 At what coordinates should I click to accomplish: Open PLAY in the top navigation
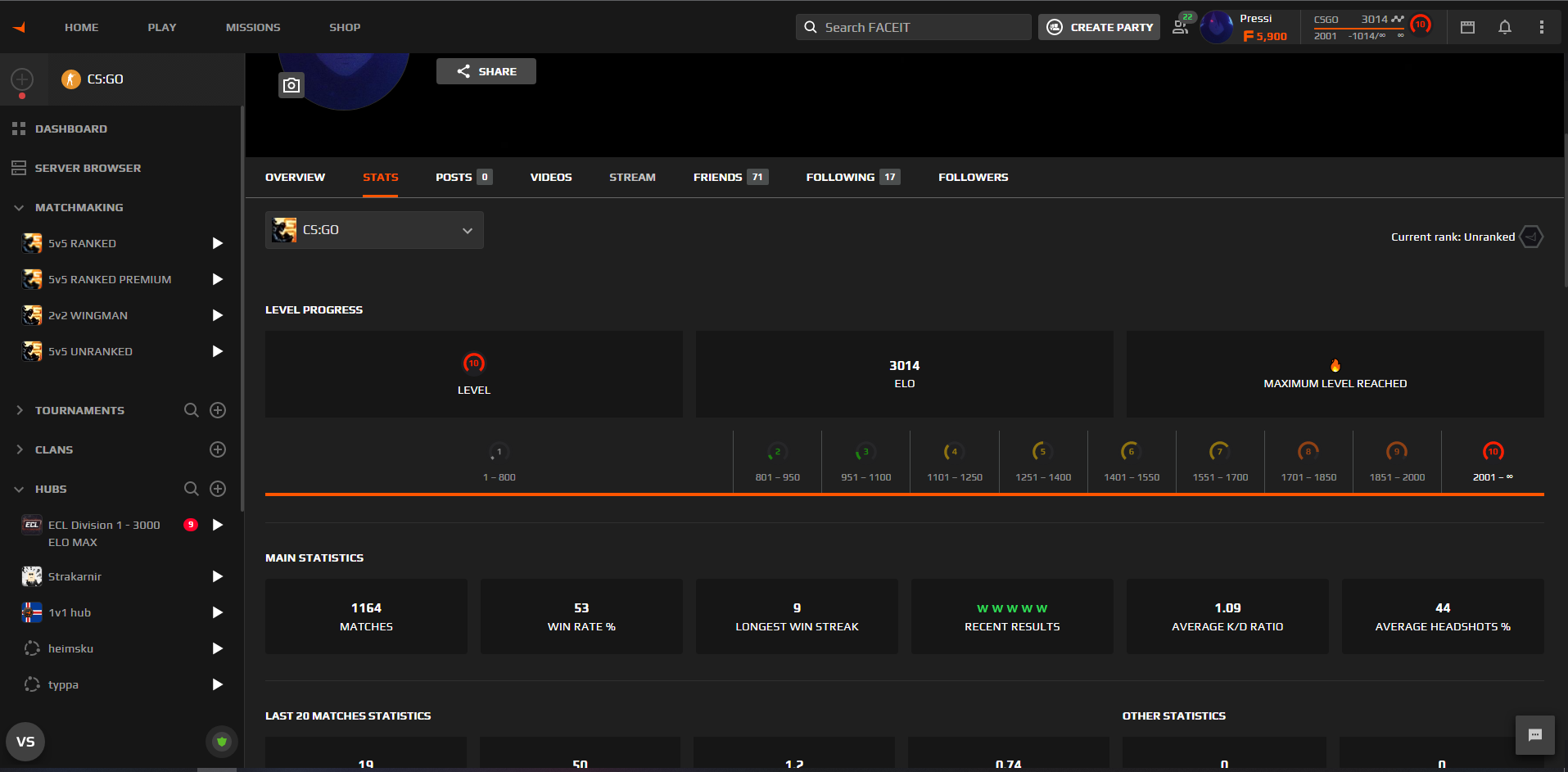click(x=162, y=27)
